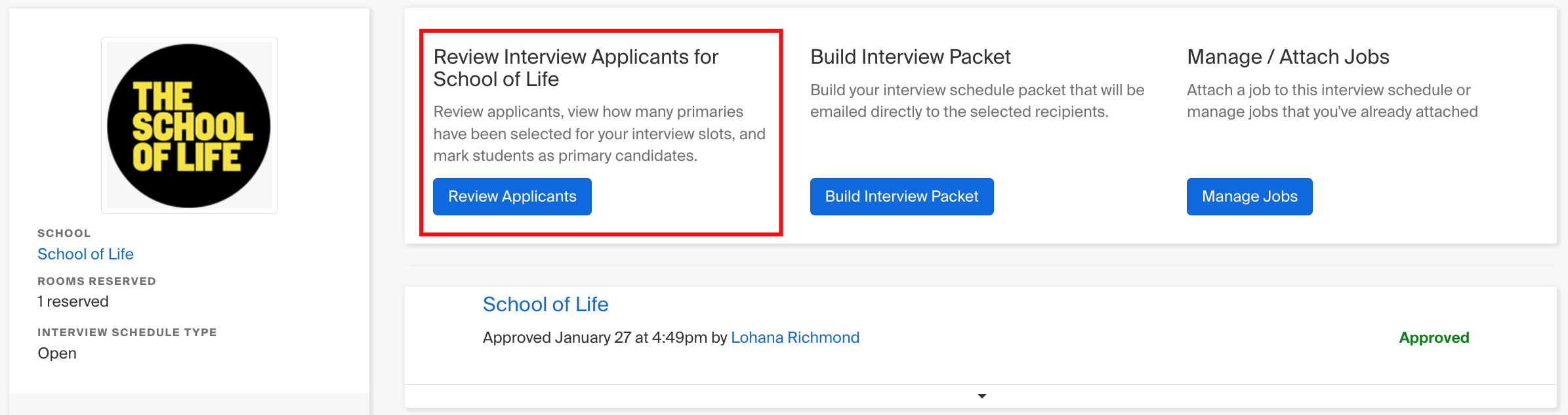Click the 'Attach a job to this interview schedule' description
Image resolution: width=1568 pixels, height=415 pixels.
pos(1332,100)
